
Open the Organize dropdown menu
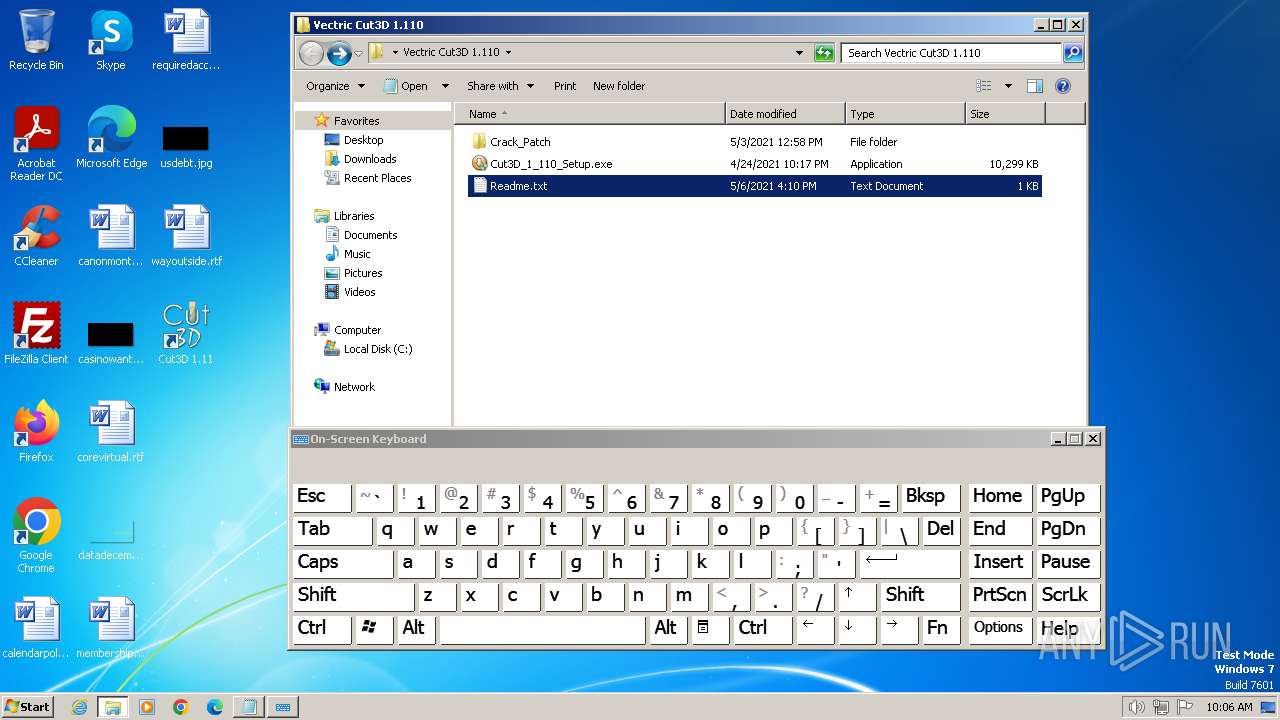click(335, 86)
